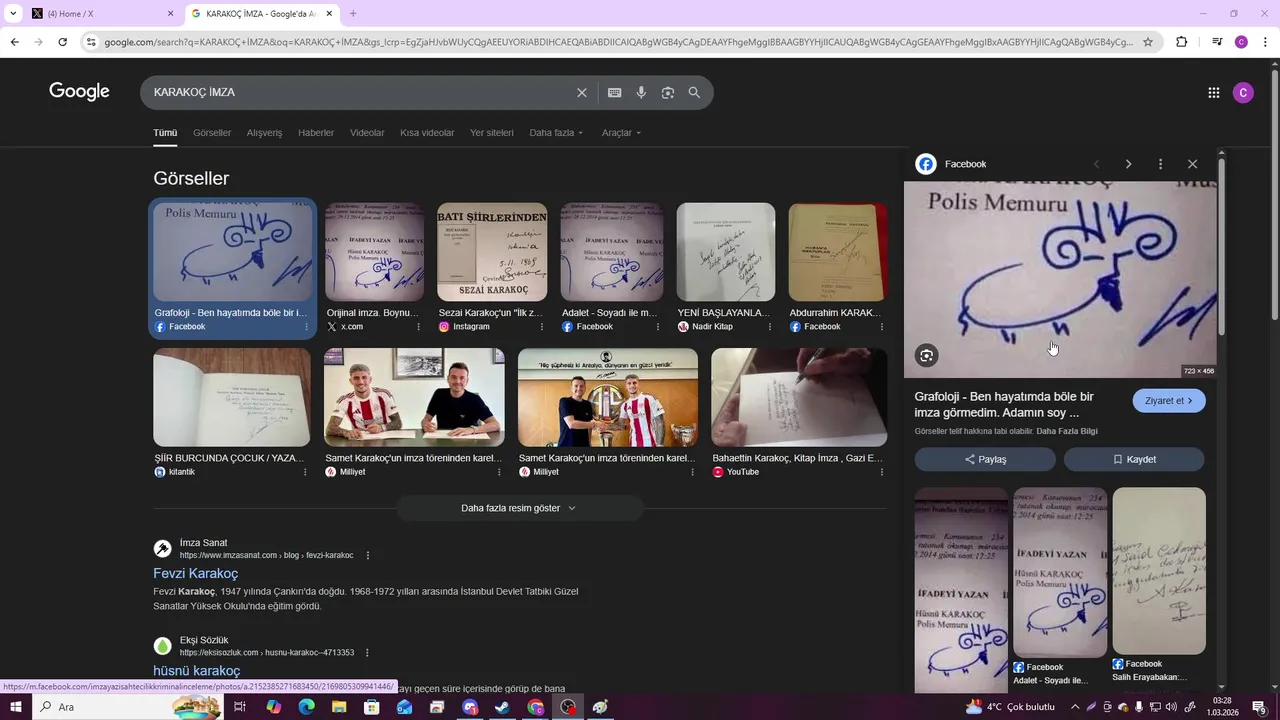Screen dimensions: 1280x720
Task: Expand Daha fazla resim göster
Action: (519, 508)
